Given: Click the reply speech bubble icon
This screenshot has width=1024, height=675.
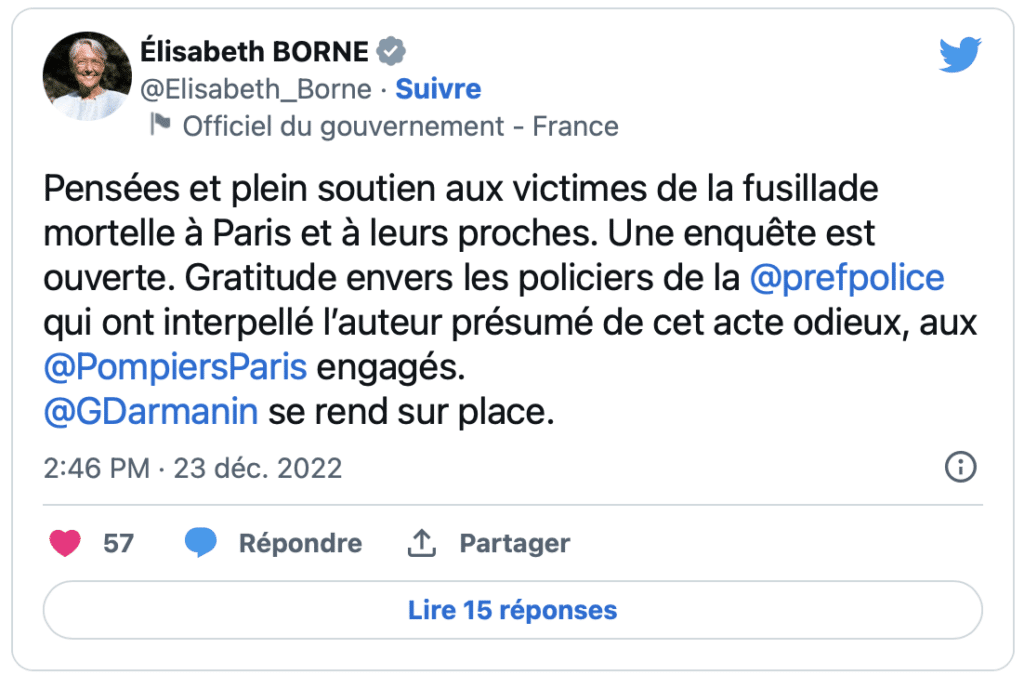Looking at the screenshot, I should [x=200, y=543].
